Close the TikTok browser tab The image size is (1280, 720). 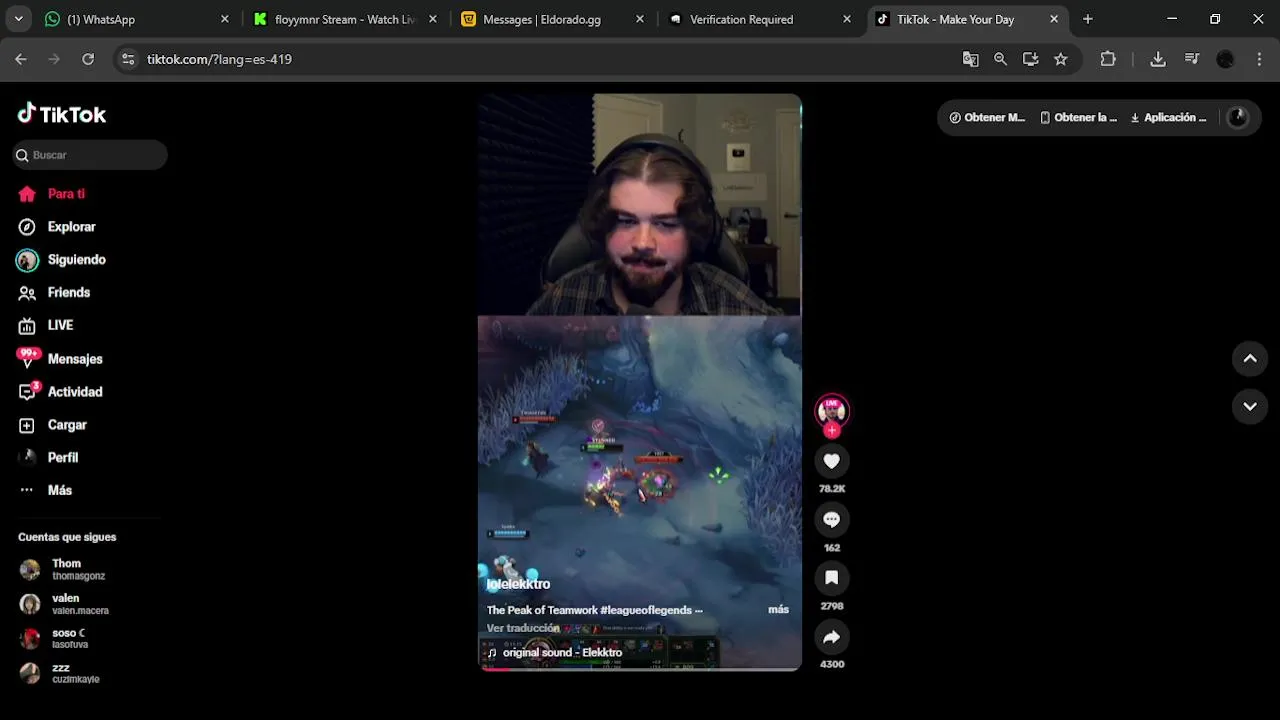coord(1054,19)
